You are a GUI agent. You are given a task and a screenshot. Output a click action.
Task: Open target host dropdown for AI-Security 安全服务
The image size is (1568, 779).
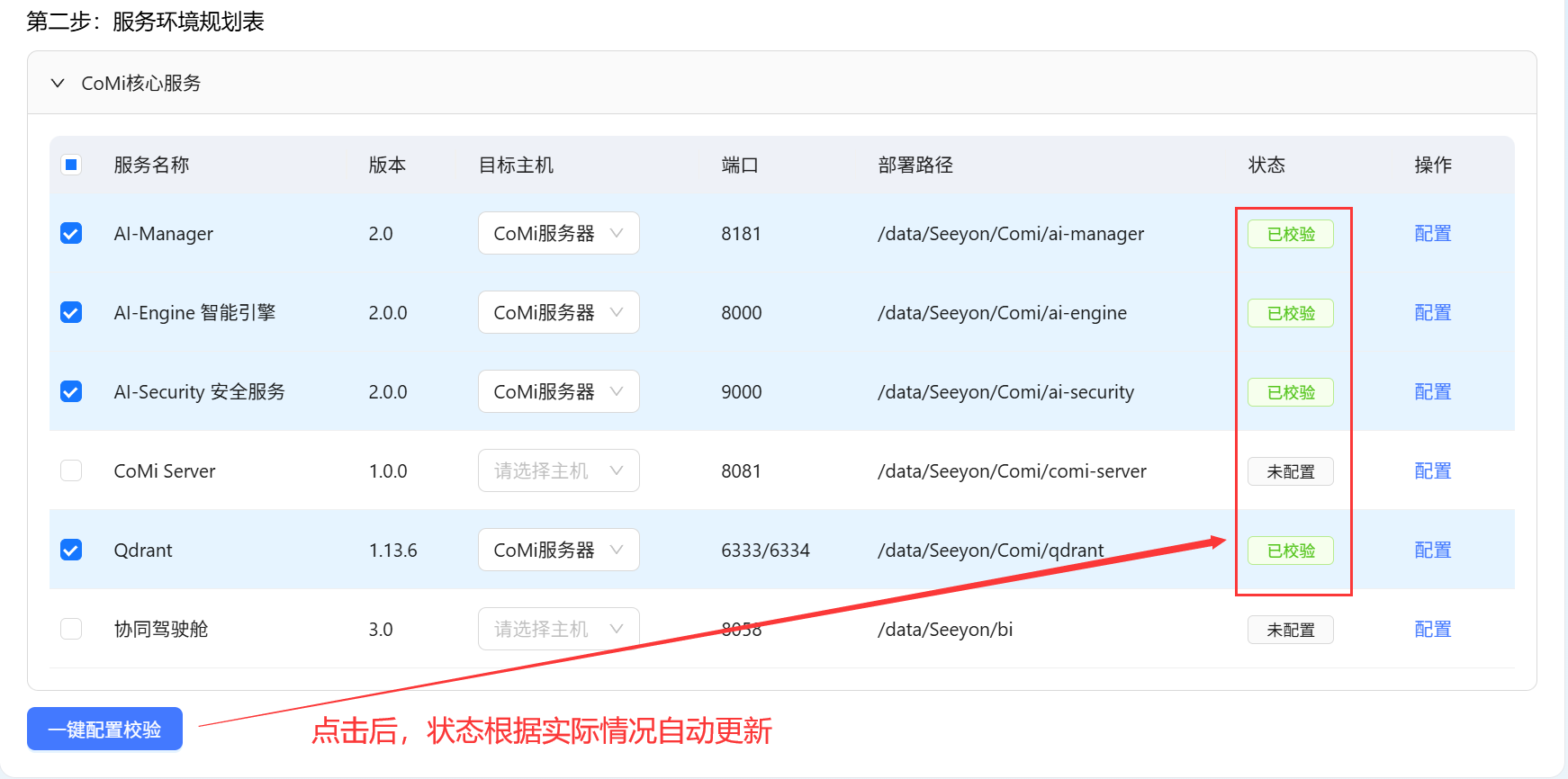click(x=559, y=391)
